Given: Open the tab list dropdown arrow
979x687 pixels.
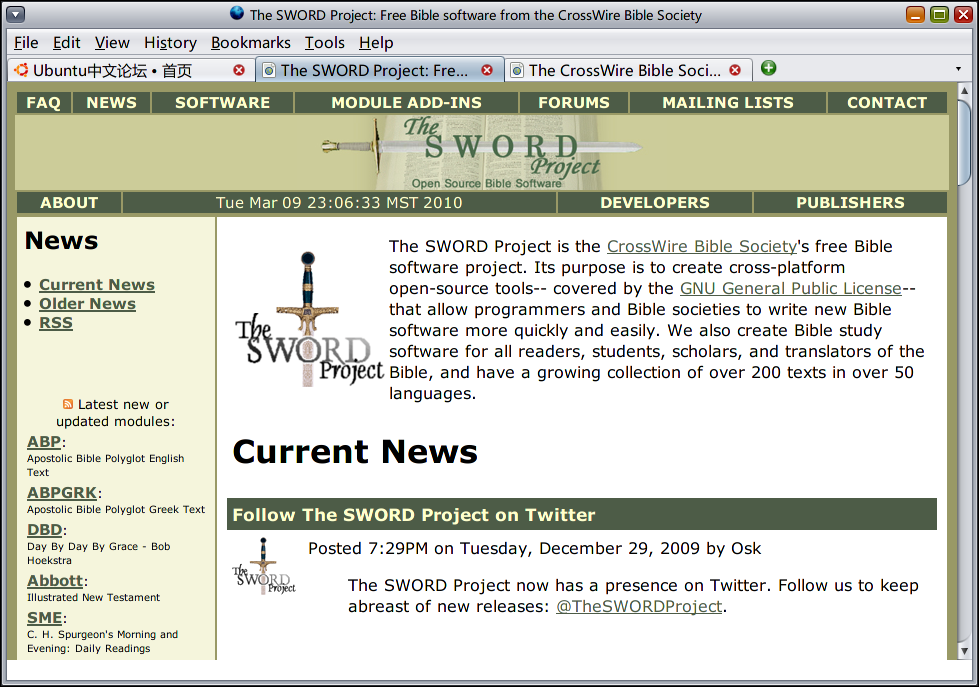Looking at the screenshot, I should pos(958,69).
